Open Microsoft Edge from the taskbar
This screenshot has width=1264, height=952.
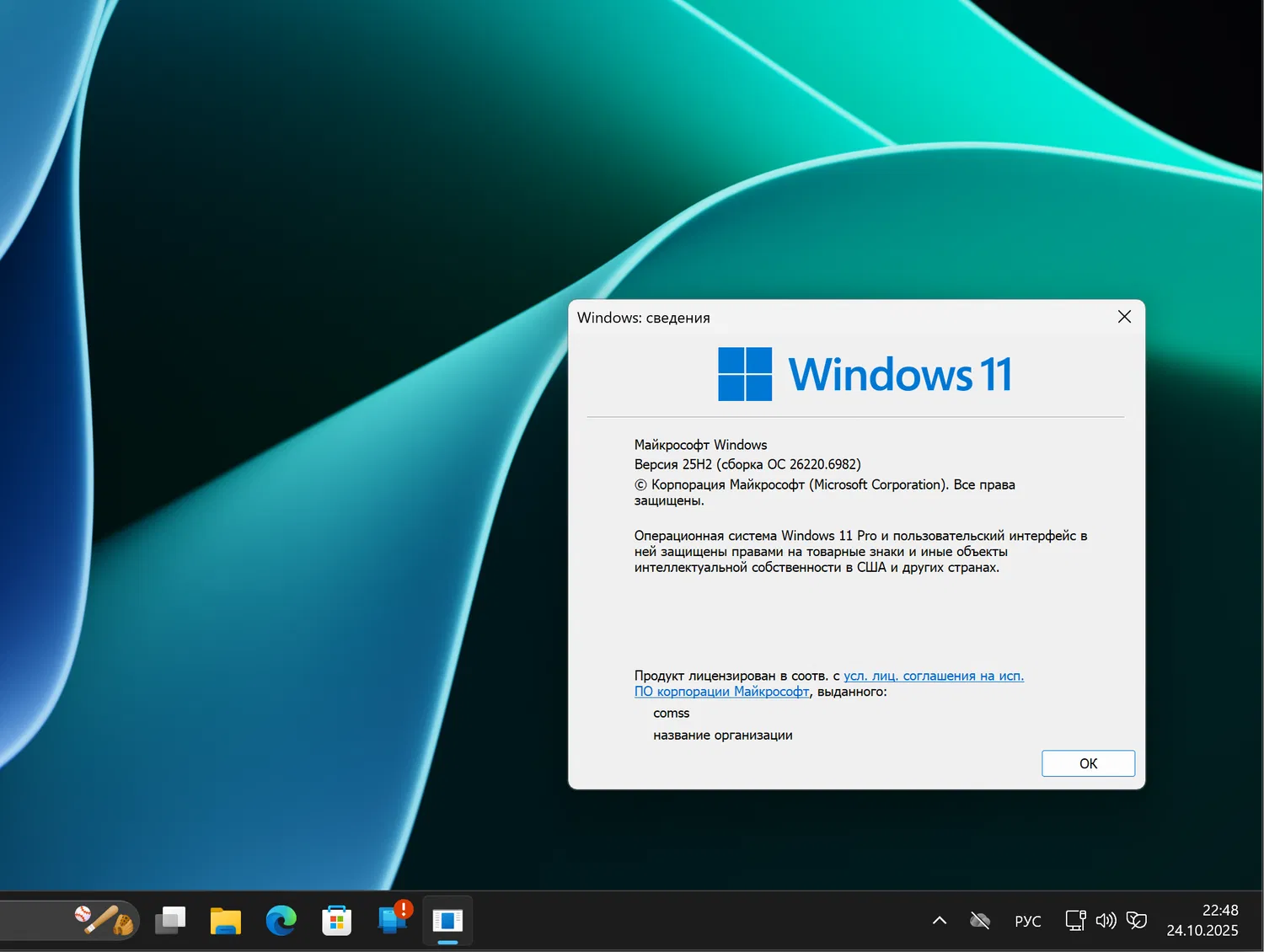(x=281, y=921)
